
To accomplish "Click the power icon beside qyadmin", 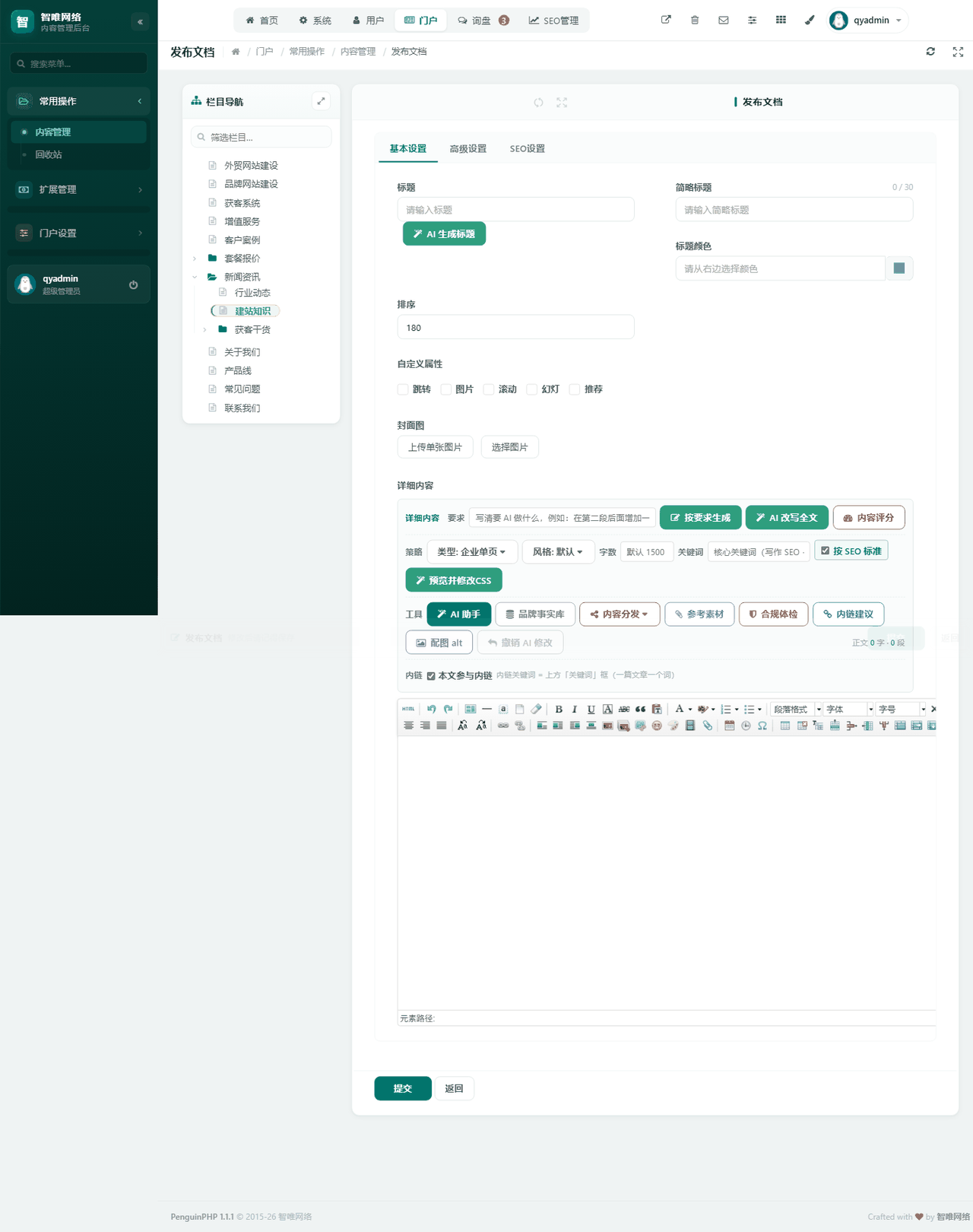I will tap(134, 284).
